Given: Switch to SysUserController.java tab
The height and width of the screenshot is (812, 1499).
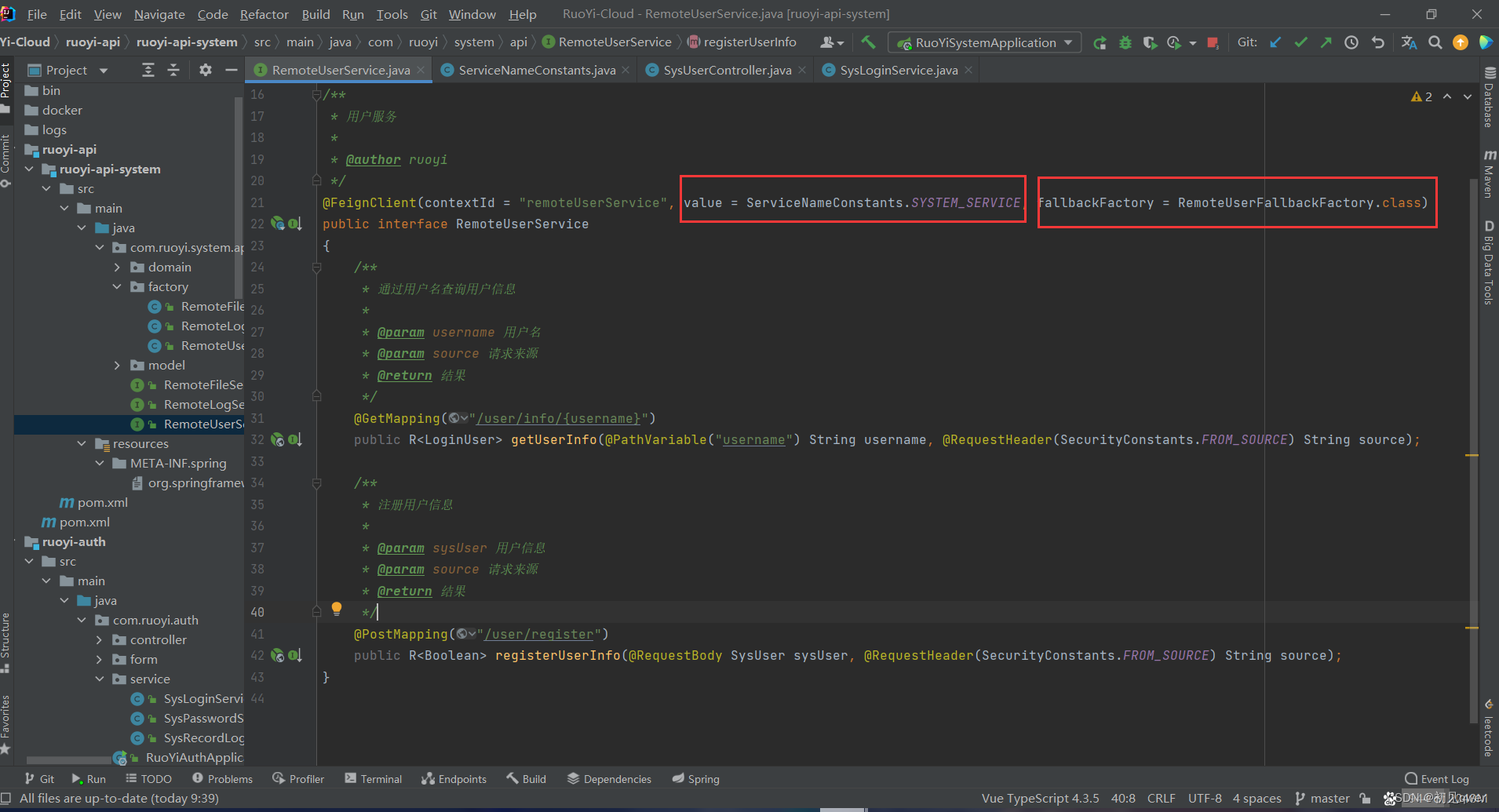Looking at the screenshot, I should coord(727,70).
